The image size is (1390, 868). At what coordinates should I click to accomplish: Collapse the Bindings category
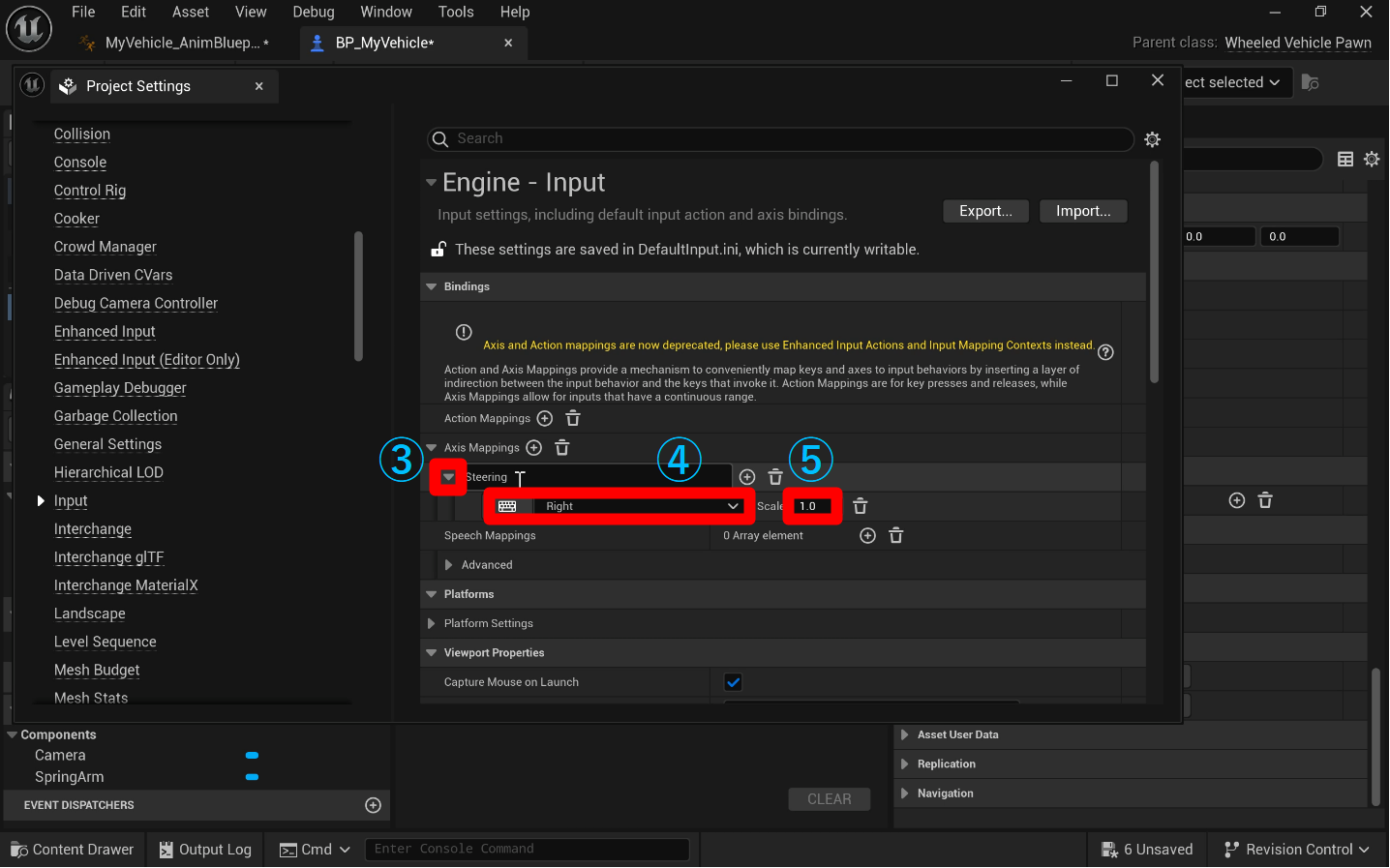pos(432,286)
